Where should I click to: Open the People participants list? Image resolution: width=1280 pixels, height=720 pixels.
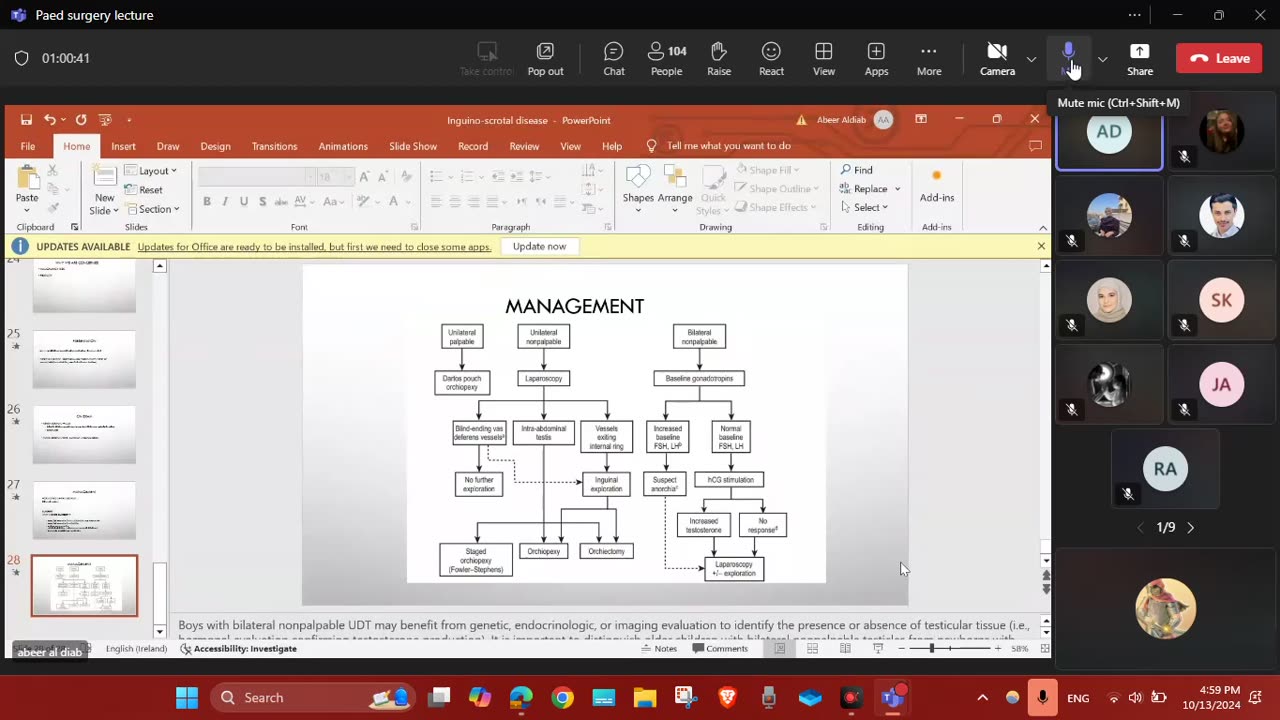[x=667, y=59]
